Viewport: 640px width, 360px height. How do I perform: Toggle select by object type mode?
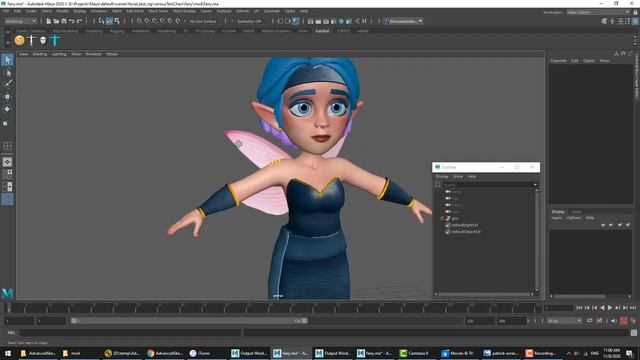click(109, 21)
